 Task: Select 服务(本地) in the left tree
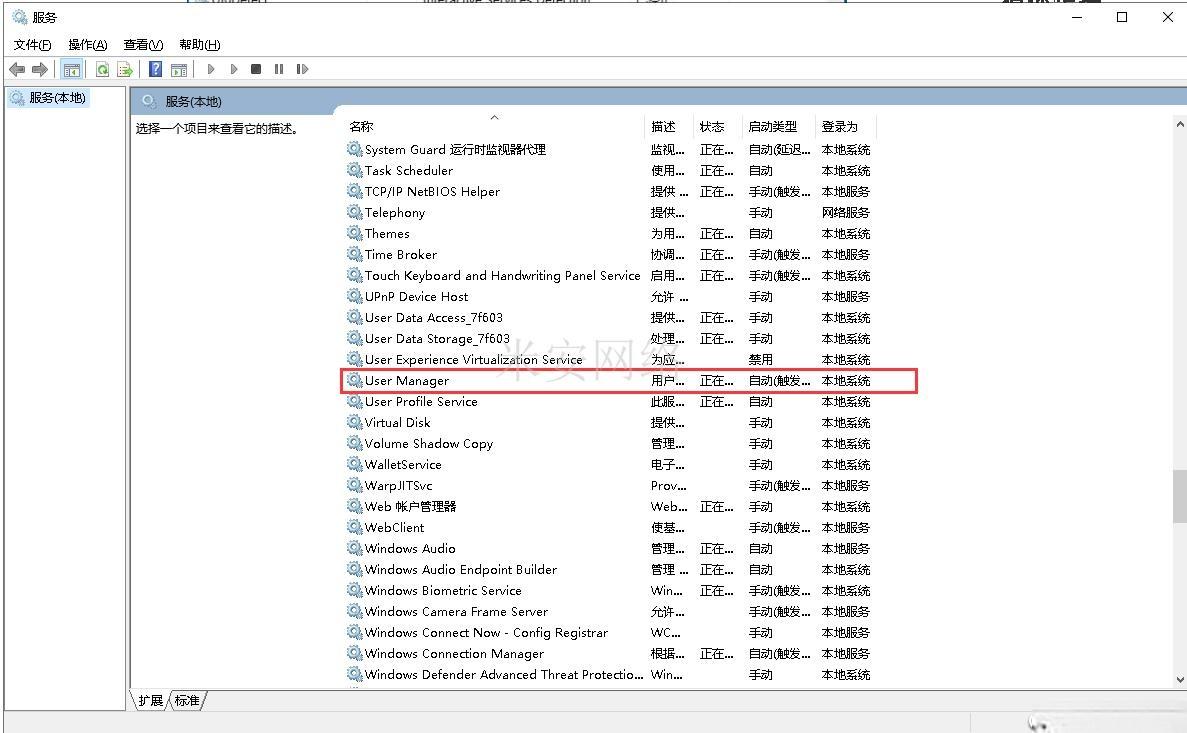pos(57,98)
